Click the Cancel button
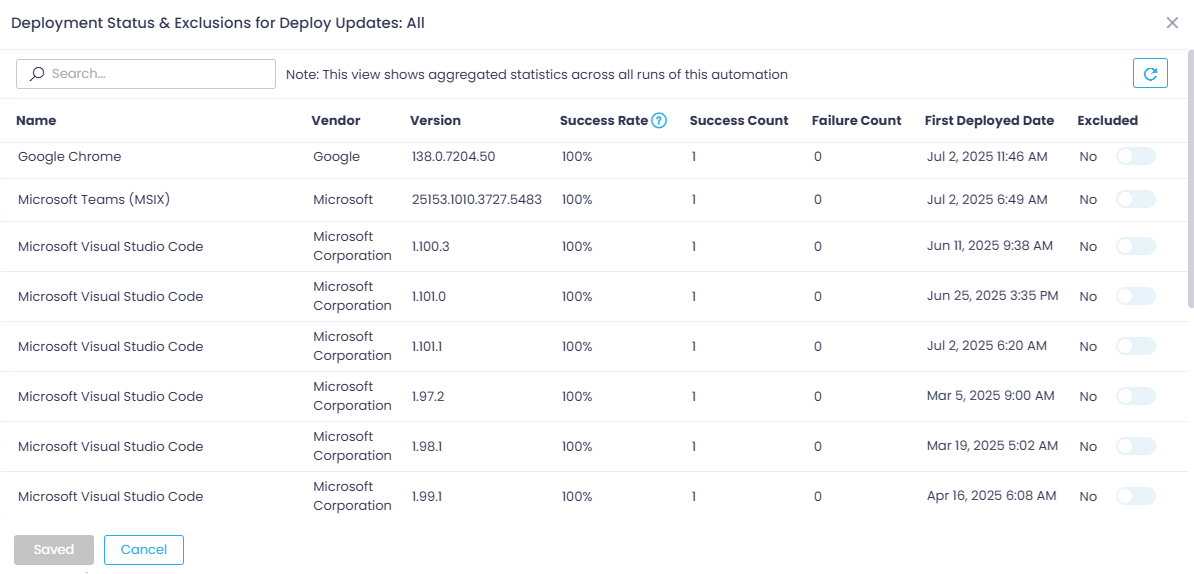The height and width of the screenshot is (574, 1194). coord(144,550)
